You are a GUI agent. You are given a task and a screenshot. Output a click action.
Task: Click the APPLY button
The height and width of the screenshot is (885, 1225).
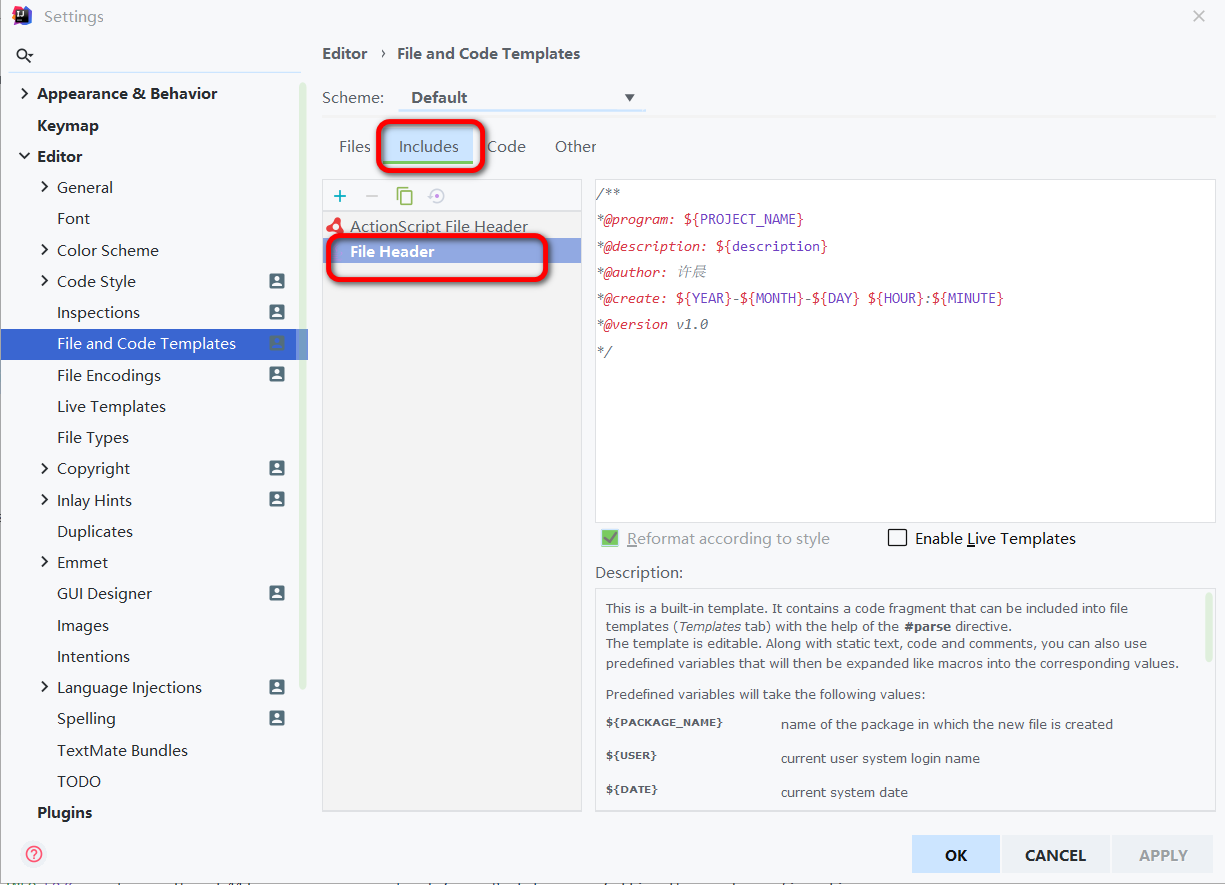[1164, 855]
